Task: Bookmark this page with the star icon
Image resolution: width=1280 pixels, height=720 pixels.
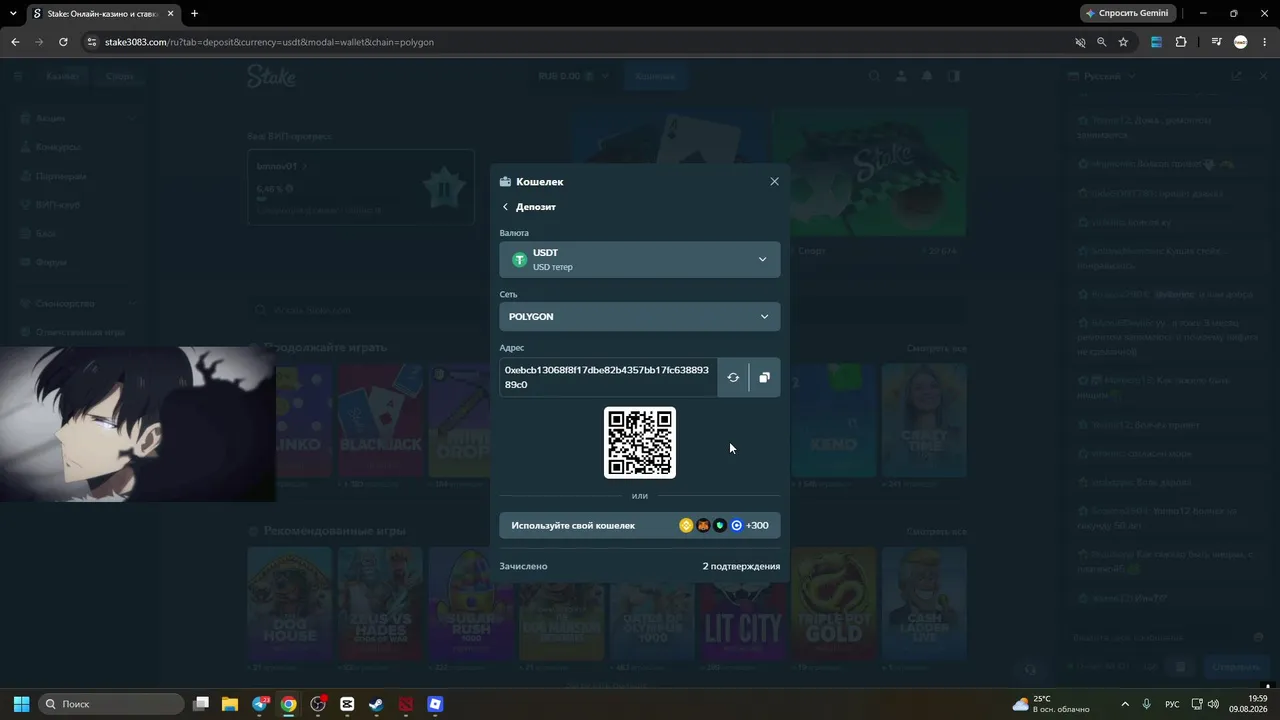Action: click(x=1123, y=42)
